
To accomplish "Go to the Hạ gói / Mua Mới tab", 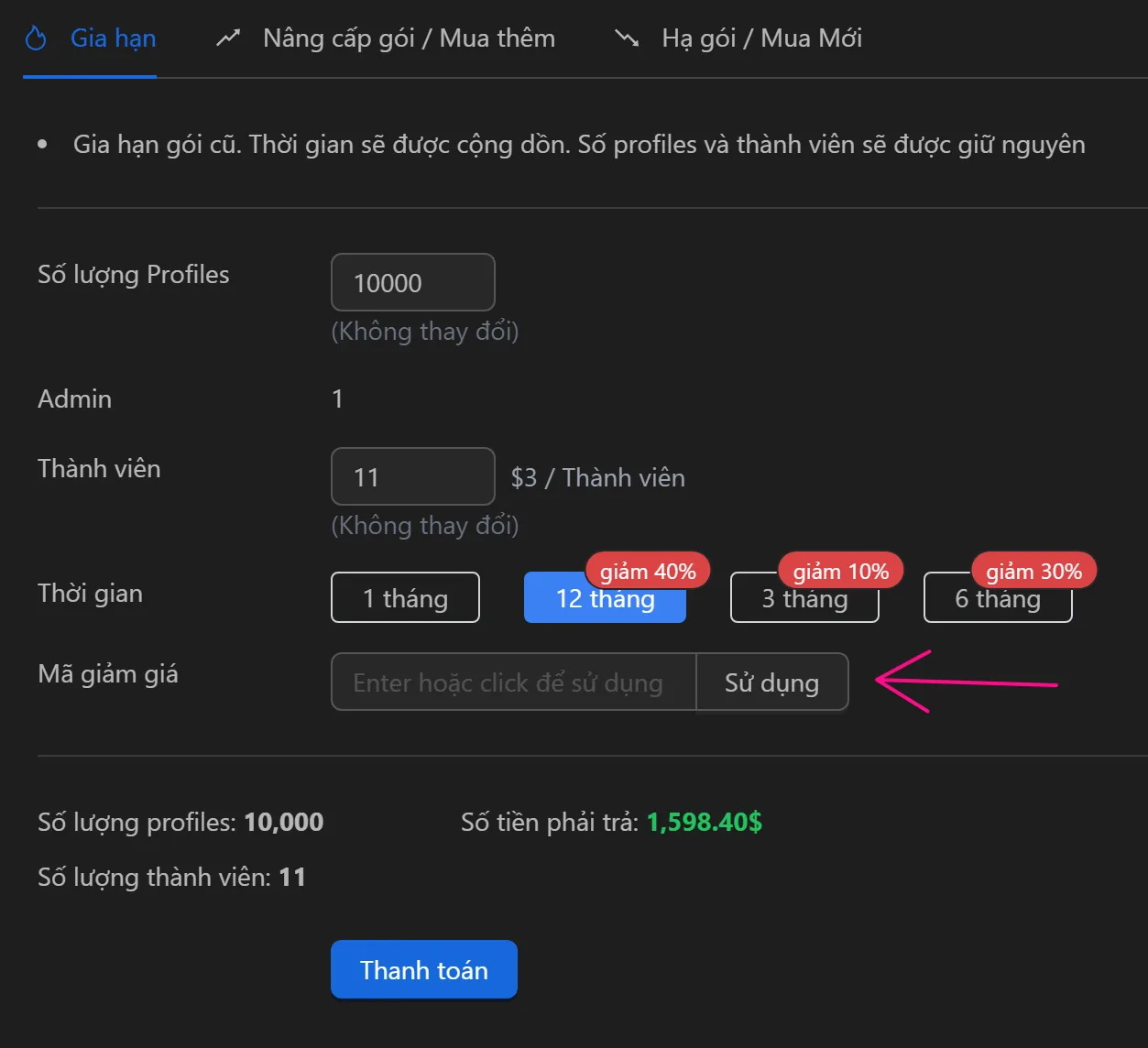I will click(761, 38).
